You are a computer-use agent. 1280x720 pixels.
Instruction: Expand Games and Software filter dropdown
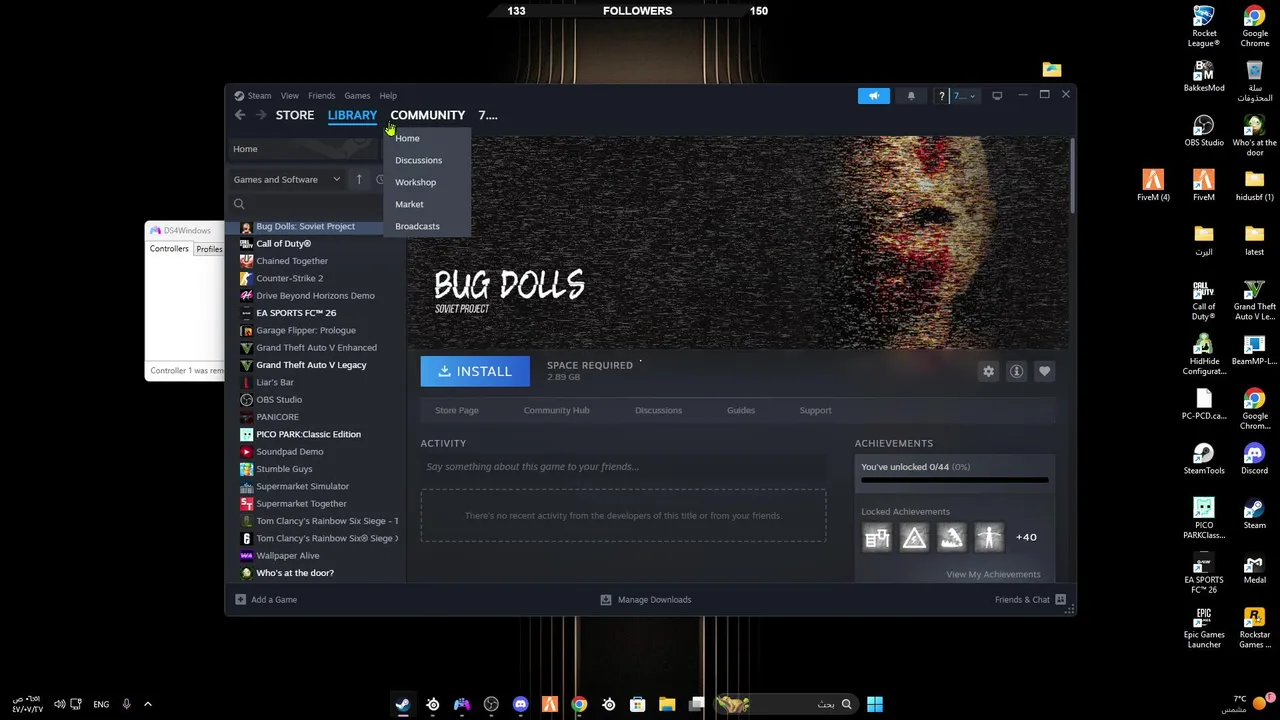[x=287, y=179]
